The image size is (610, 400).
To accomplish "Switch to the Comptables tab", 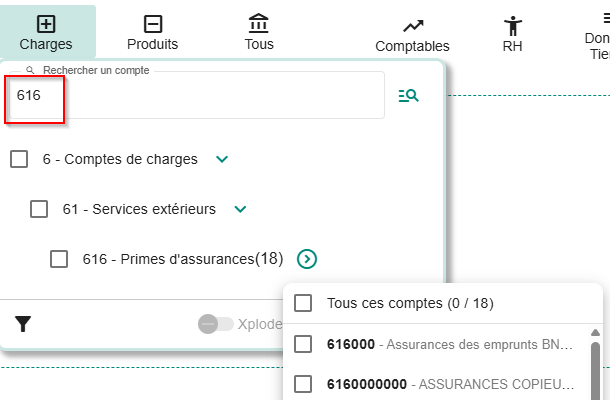I will coord(412,45).
